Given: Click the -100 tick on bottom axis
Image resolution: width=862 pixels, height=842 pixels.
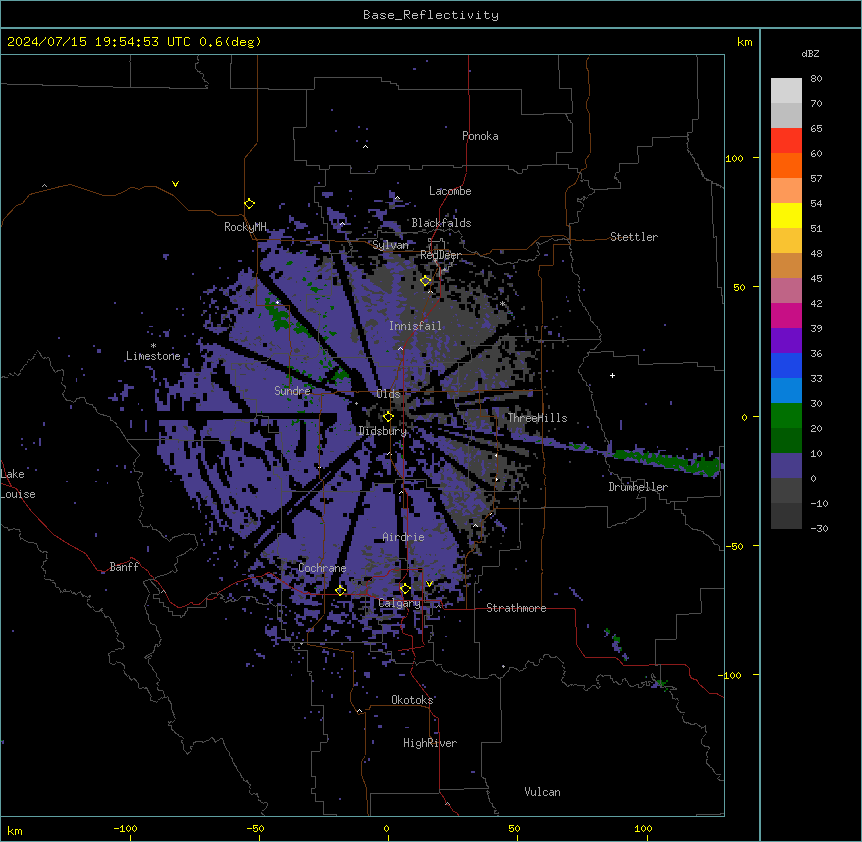Looking at the screenshot, I should pyautogui.click(x=125, y=828).
